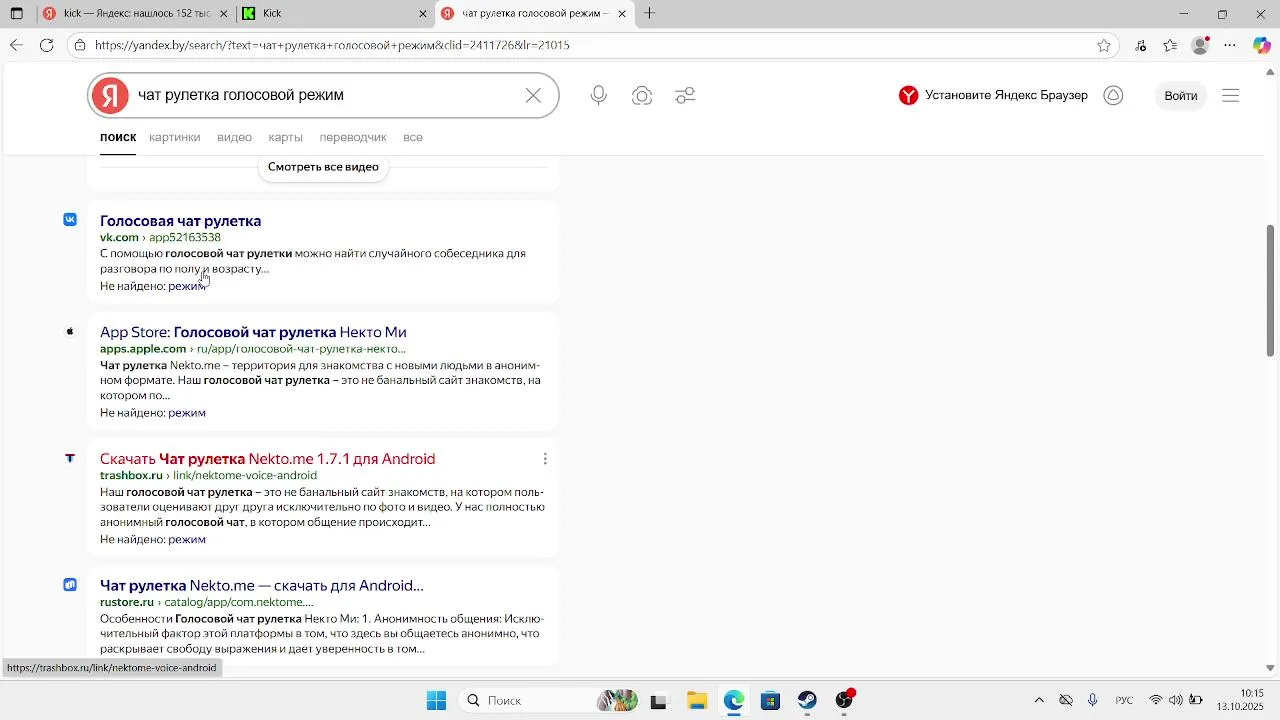Image resolution: width=1280 pixels, height=720 pixels.
Task: Open Скачать Чат рулетка Nekto.me for Android
Action: pyautogui.click(x=268, y=459)
